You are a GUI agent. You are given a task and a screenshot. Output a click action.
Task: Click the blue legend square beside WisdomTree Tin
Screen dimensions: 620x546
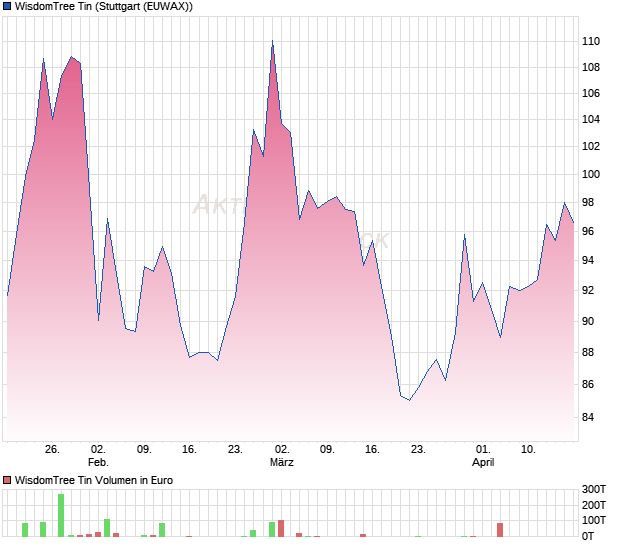[x=7, y=7]
